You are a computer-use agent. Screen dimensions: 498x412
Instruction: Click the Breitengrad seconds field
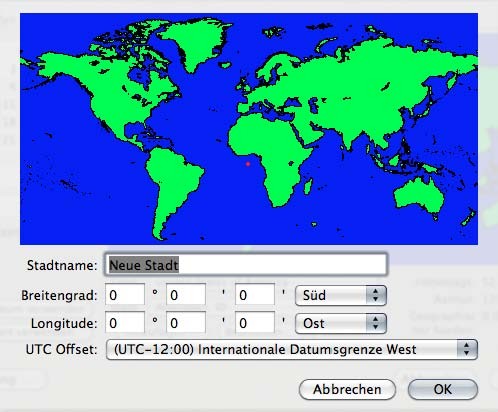tap(255, 294)
